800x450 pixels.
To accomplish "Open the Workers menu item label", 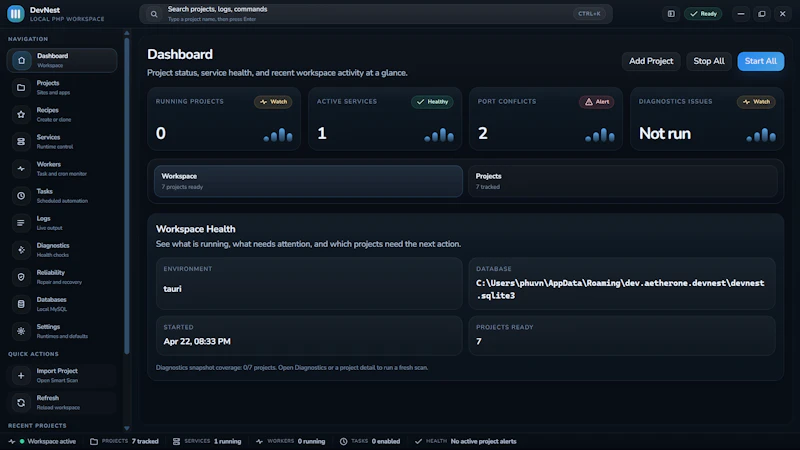I will pyautogui.click(x=48, y=164).
